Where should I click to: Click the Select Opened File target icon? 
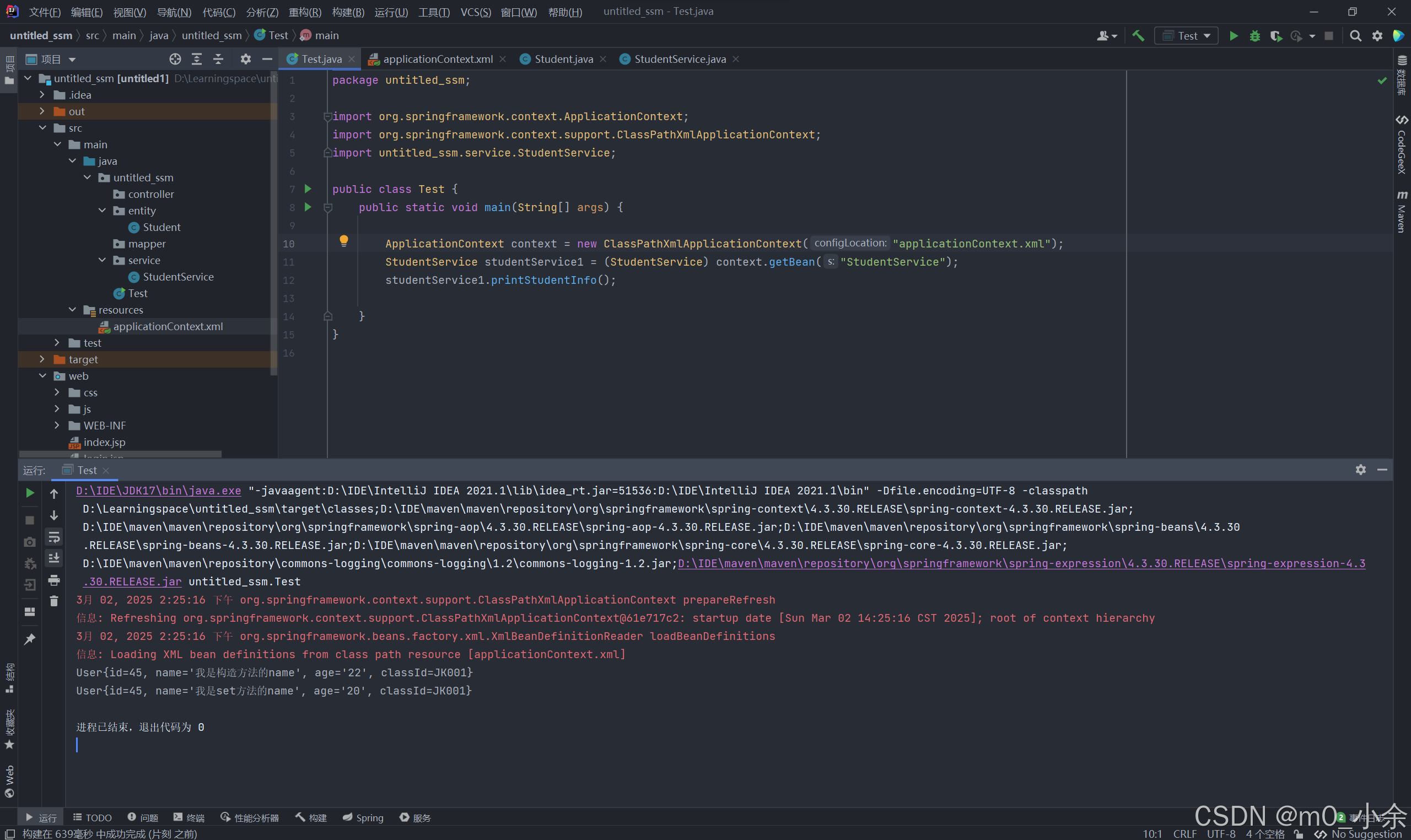pyautogui.click(x=175, y=60)
